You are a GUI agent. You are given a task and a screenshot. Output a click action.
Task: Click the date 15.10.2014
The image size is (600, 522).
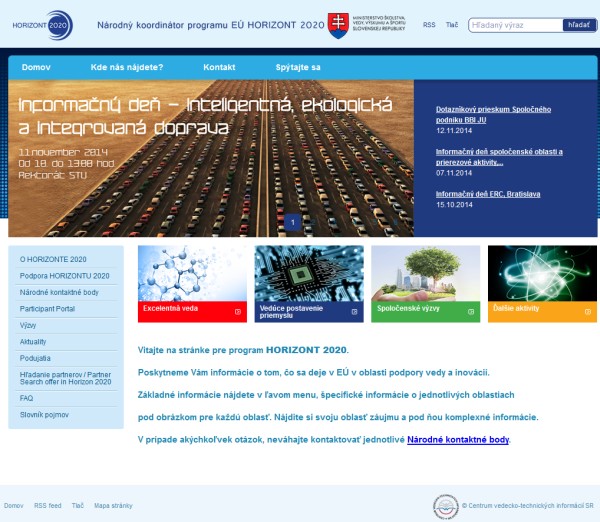[x=454, y=205]
